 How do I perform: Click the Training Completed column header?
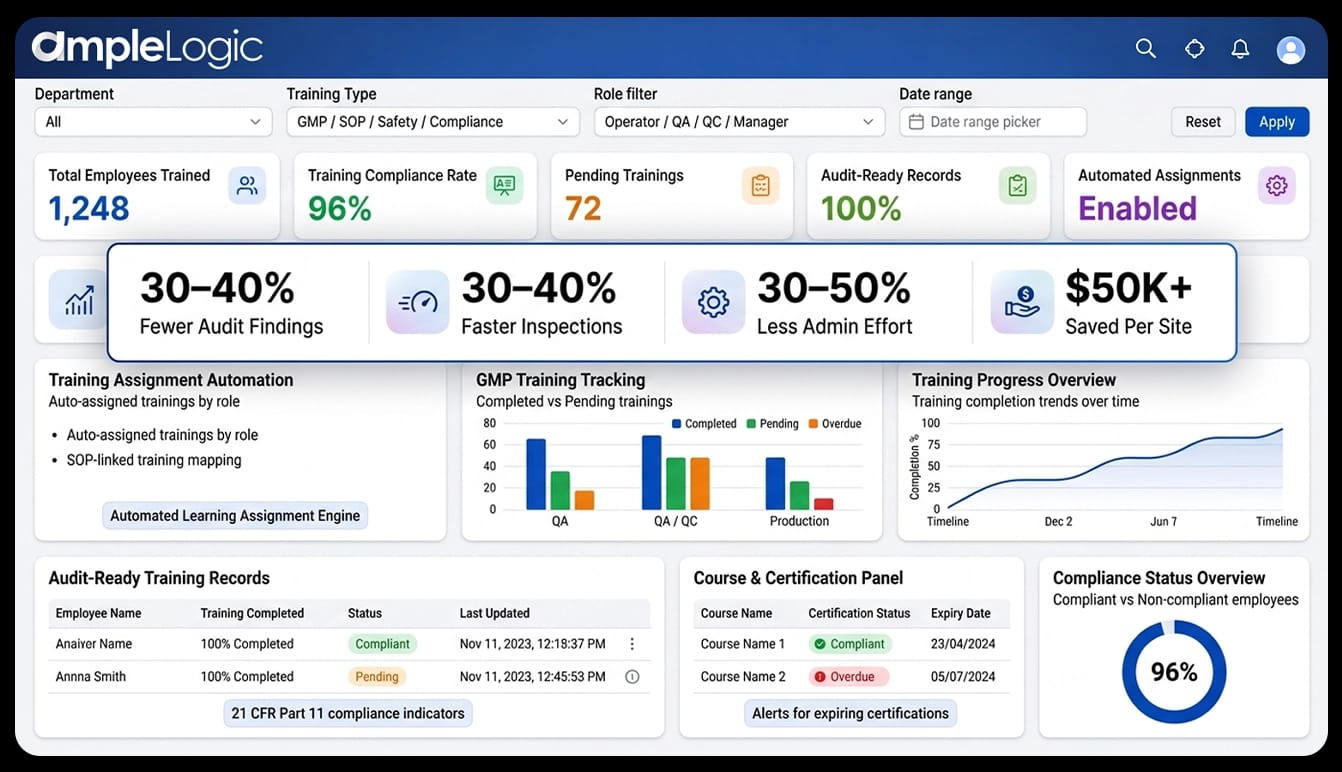coord(252,613)
